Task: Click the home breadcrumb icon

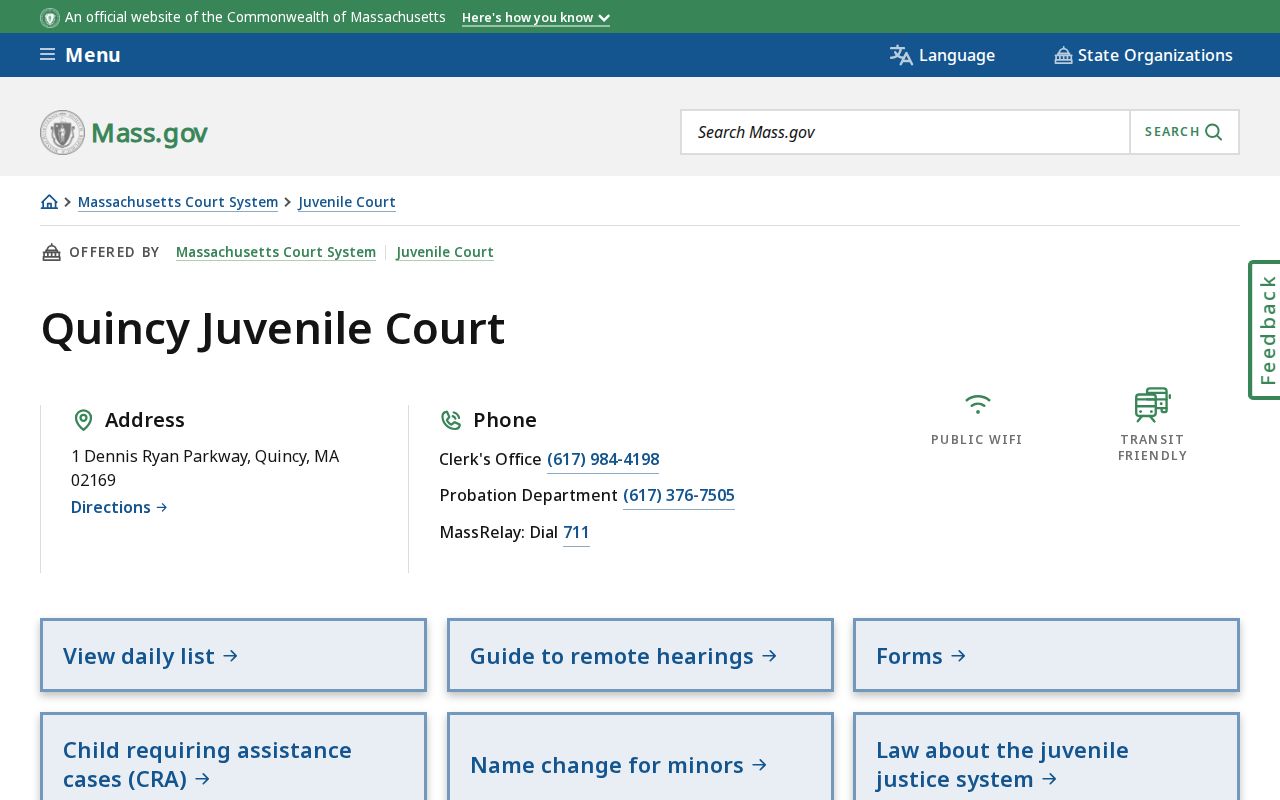Action: pos(49,202)
